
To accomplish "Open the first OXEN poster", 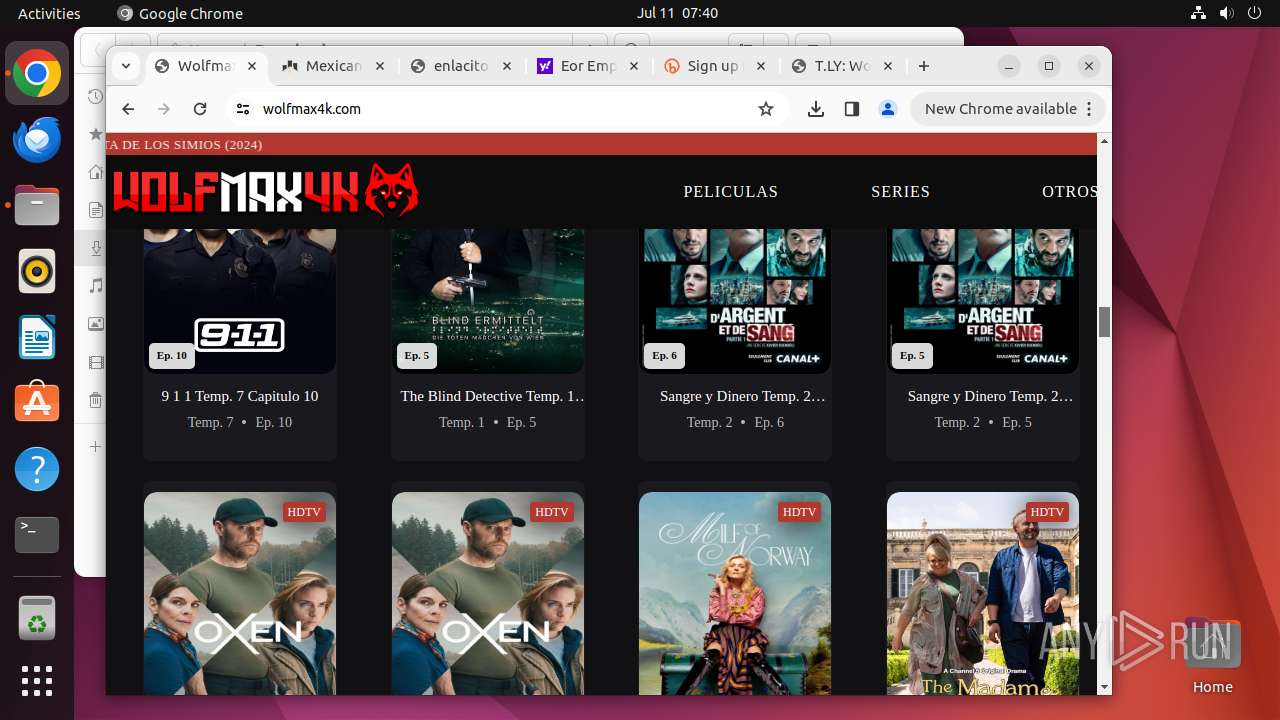I will (x=240, y=593).
